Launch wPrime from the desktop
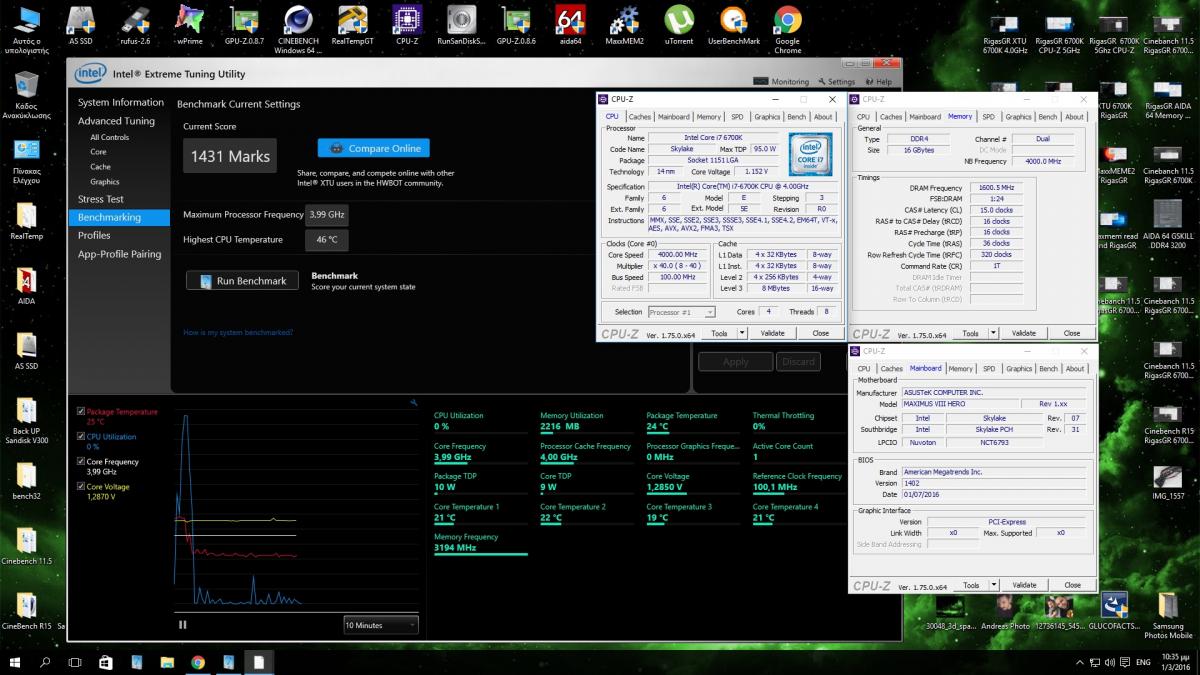The image size is (1200, 675). click(x=189, y=24)
